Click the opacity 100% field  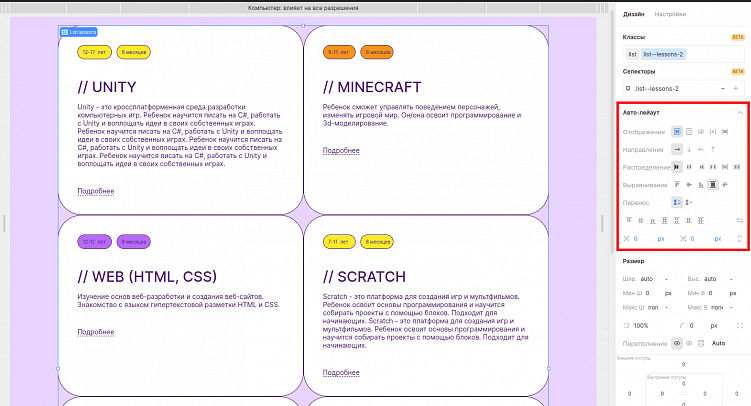(641, 326)
